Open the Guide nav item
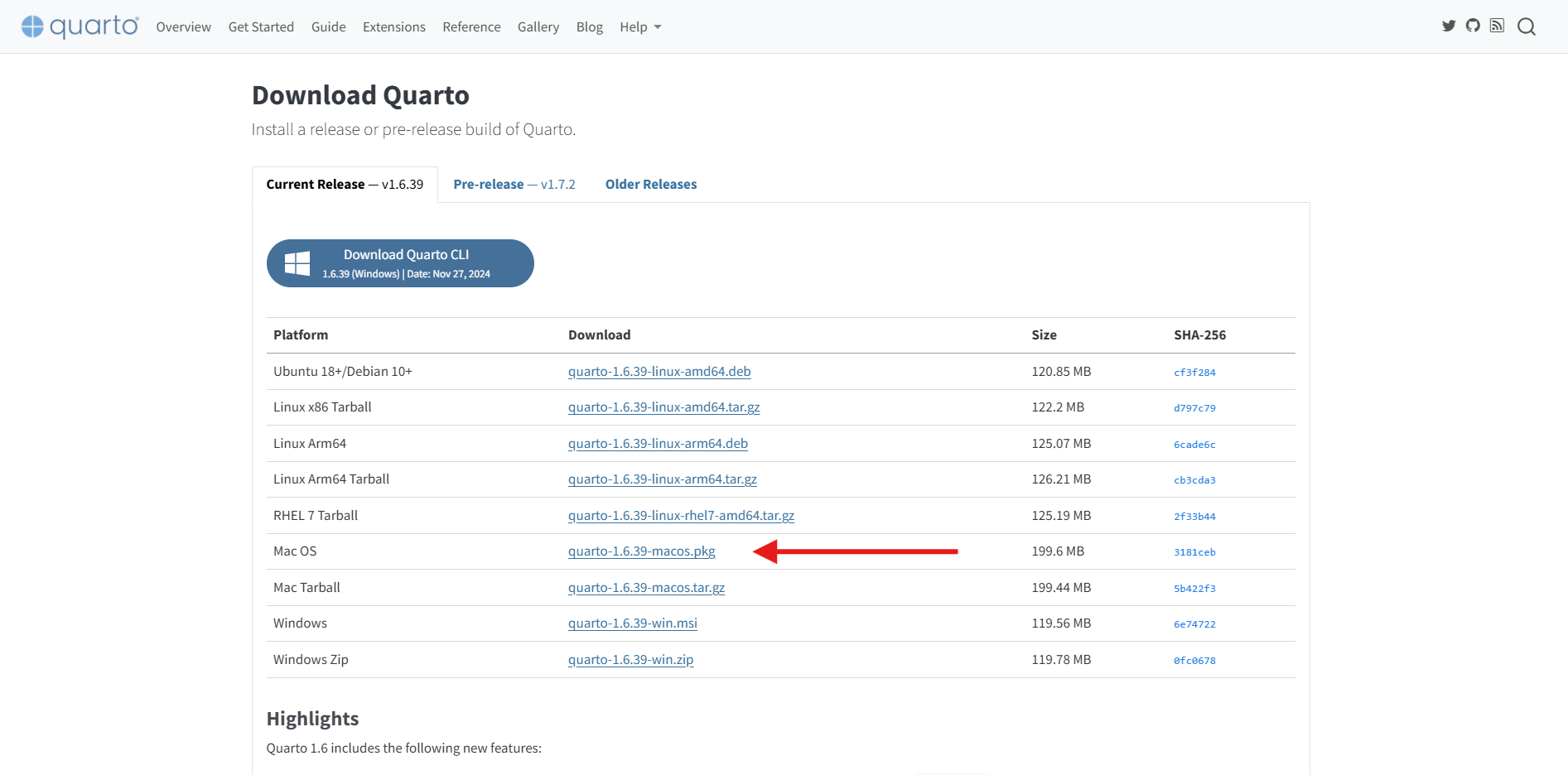 pos(329,26)
